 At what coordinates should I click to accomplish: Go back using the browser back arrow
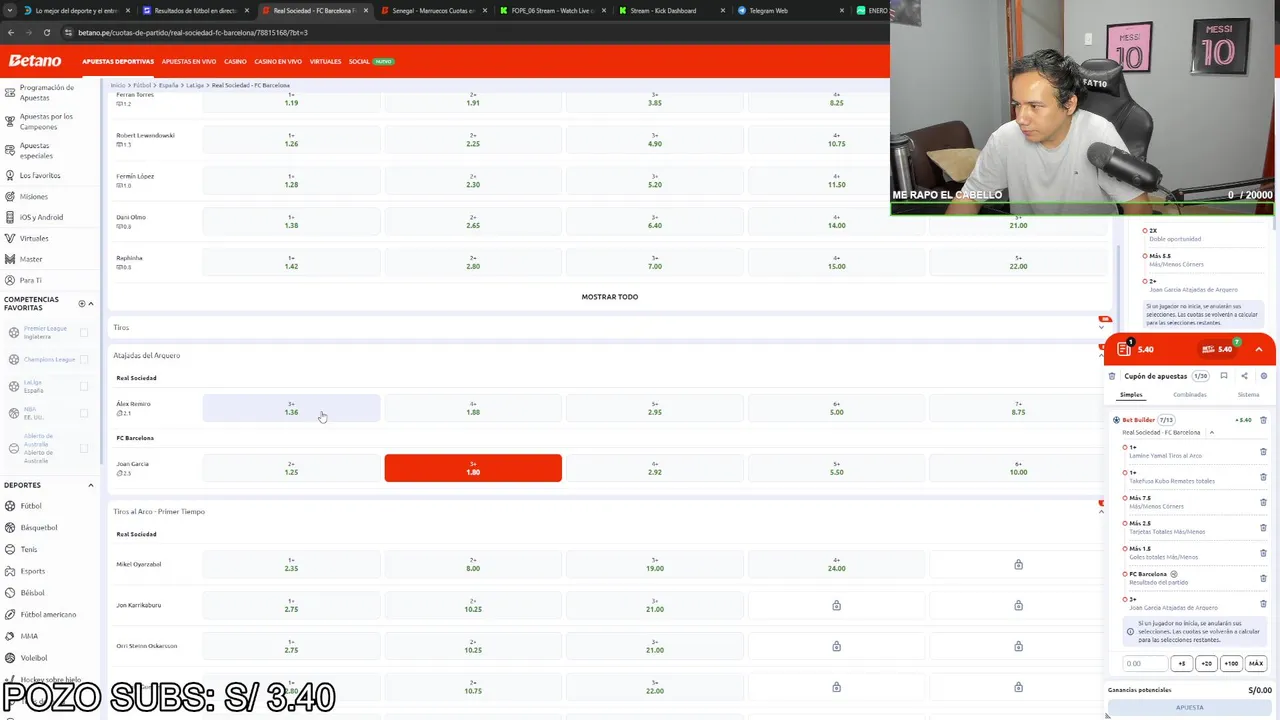click(x=11, y=32)
